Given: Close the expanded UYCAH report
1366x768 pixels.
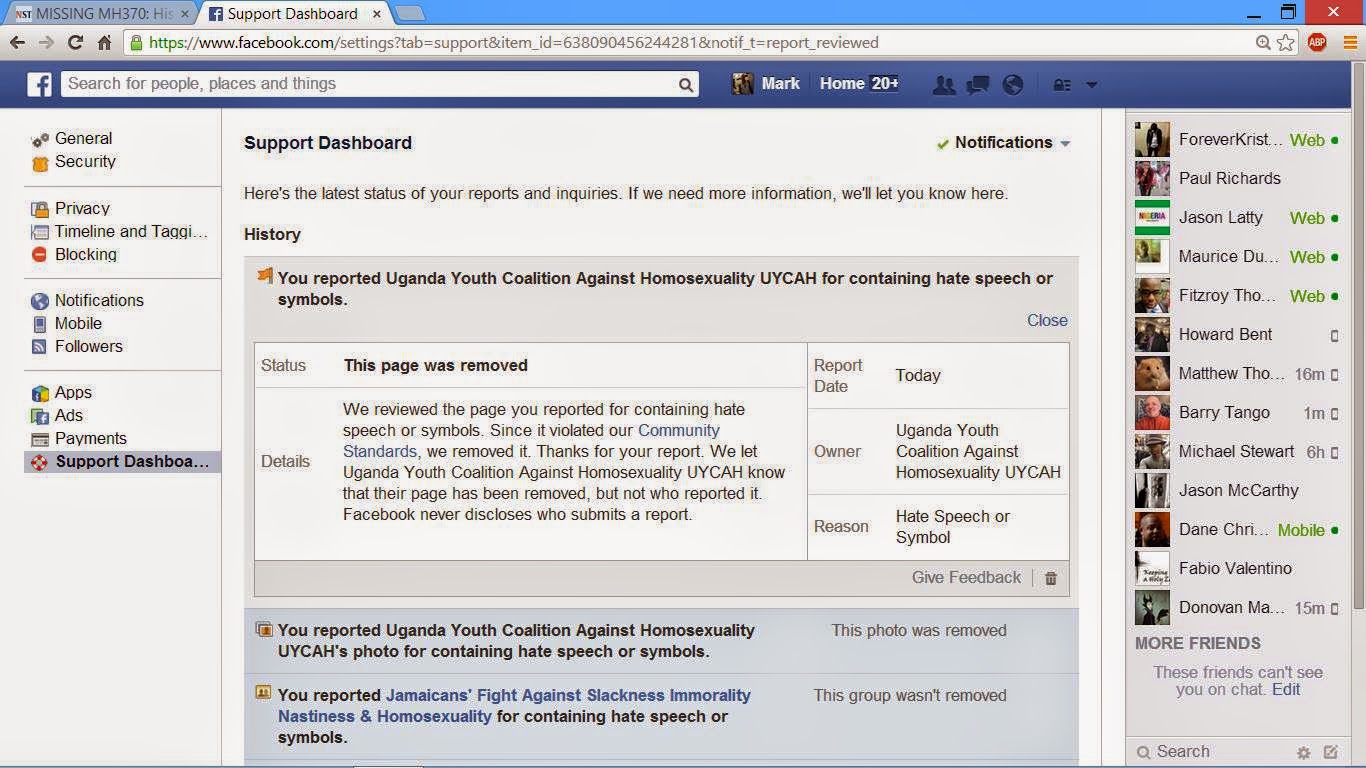Looking at the screenshot, I should pos(1047,320).
